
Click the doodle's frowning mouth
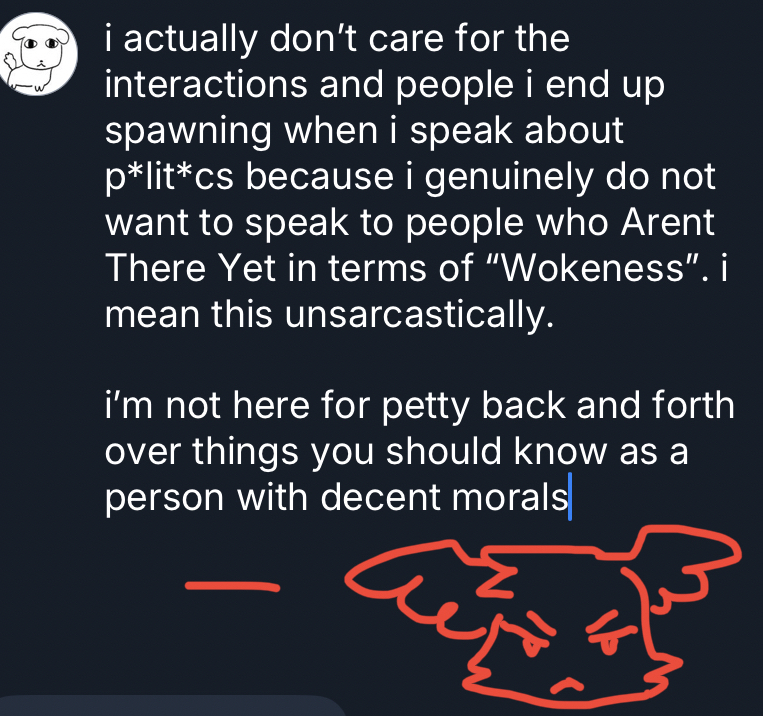coord(567,685)
